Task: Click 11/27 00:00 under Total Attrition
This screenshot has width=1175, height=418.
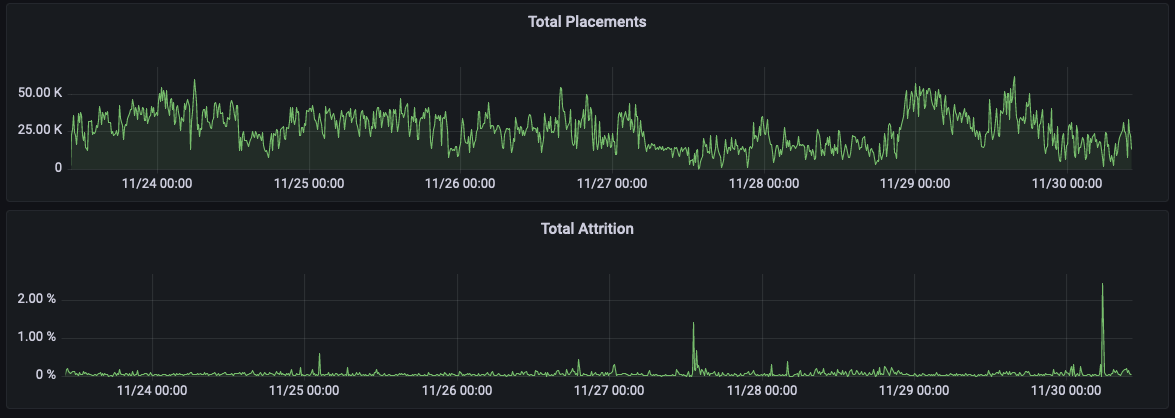Action: (609, 390)
